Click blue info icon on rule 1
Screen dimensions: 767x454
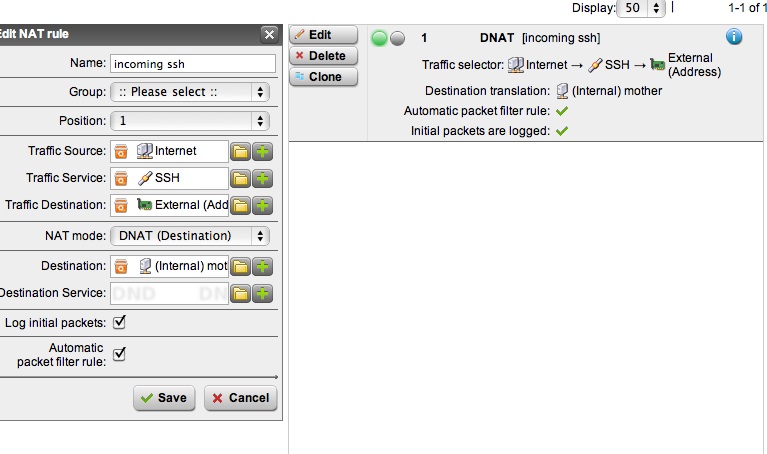[733, 37]
